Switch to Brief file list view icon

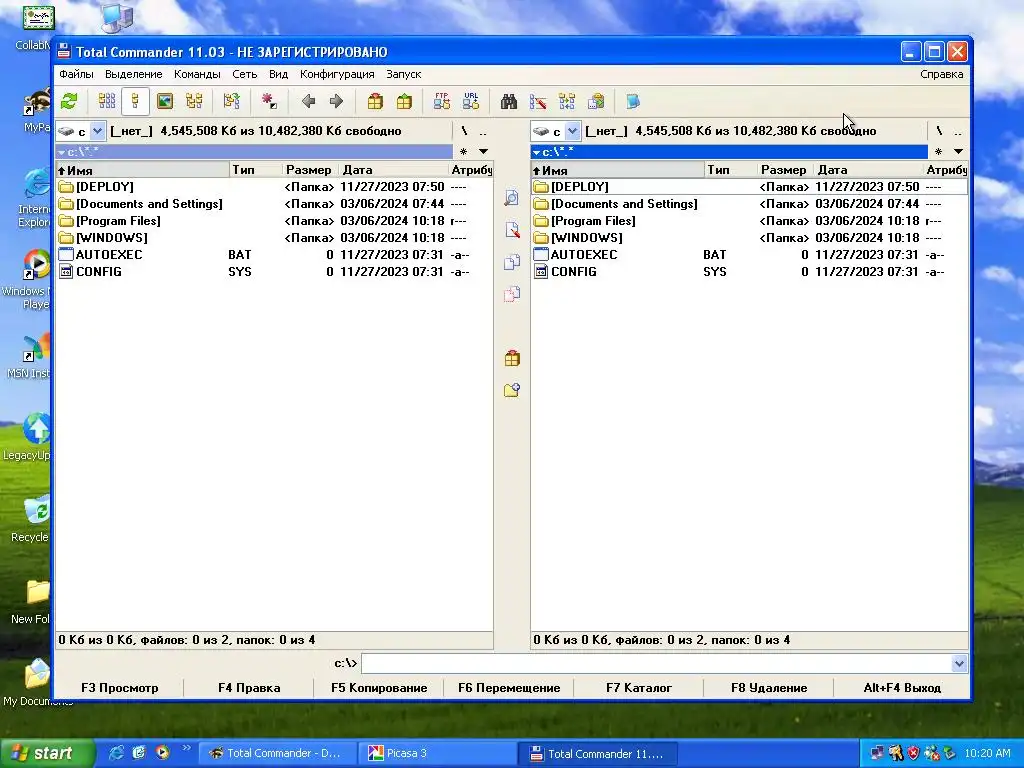click(106, 101)
